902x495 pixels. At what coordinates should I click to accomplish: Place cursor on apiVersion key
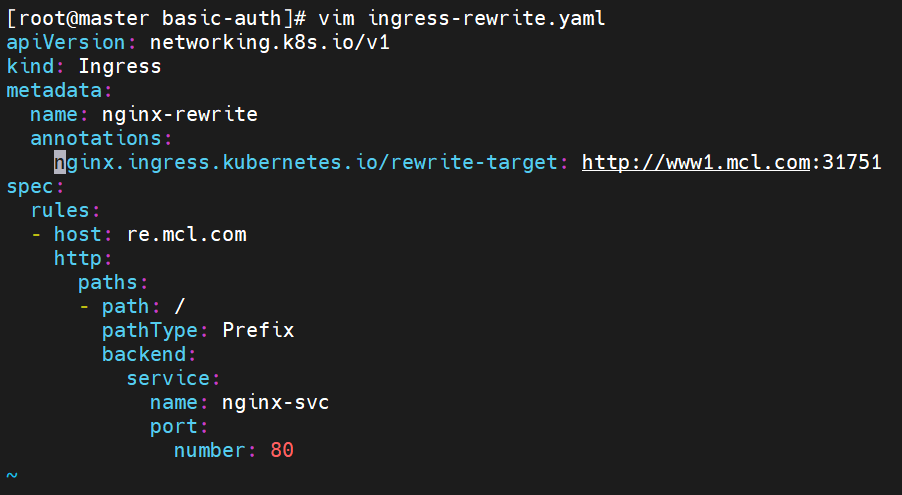click(66, 43)
